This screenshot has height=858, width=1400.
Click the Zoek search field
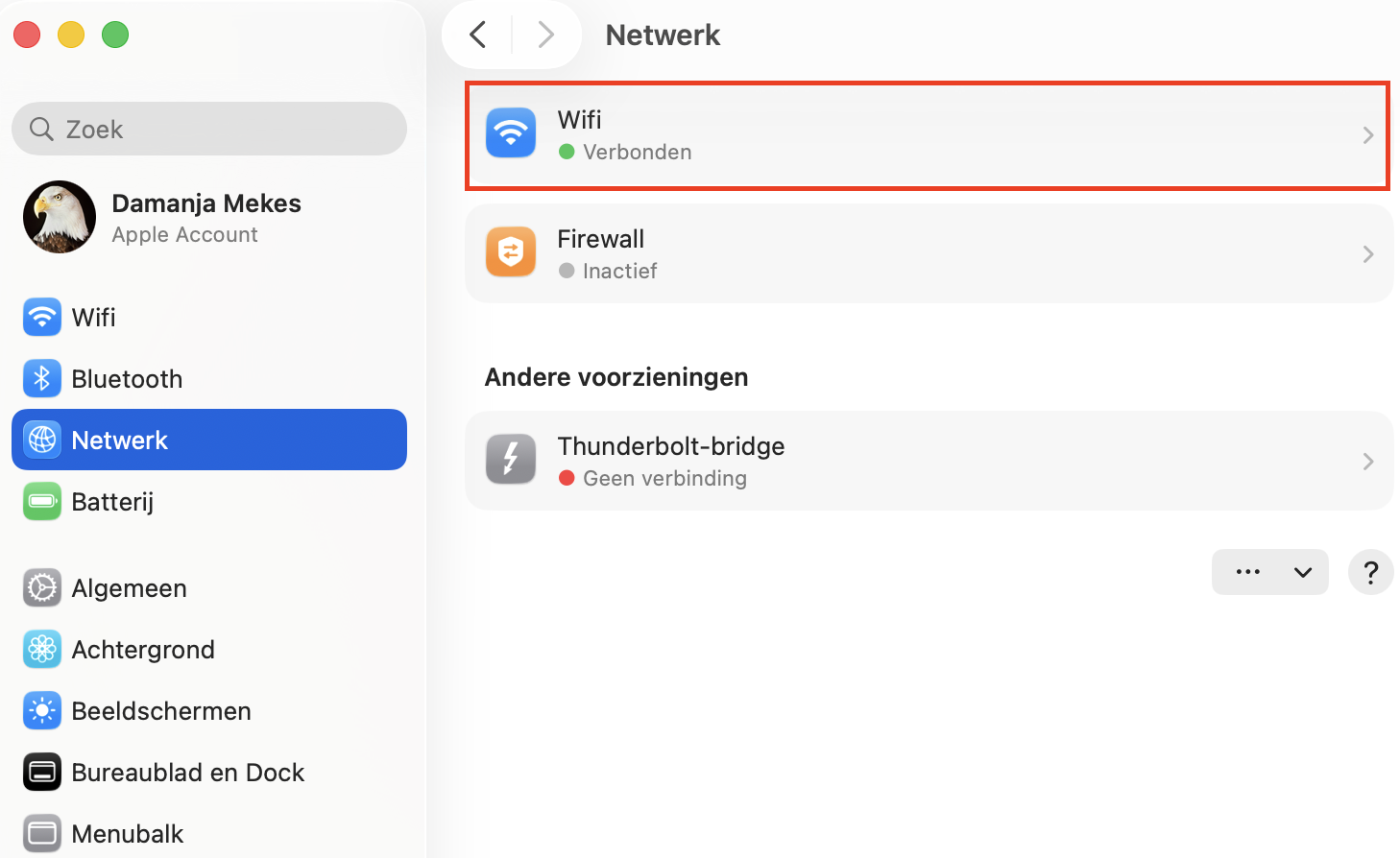(x=208, y=129)
